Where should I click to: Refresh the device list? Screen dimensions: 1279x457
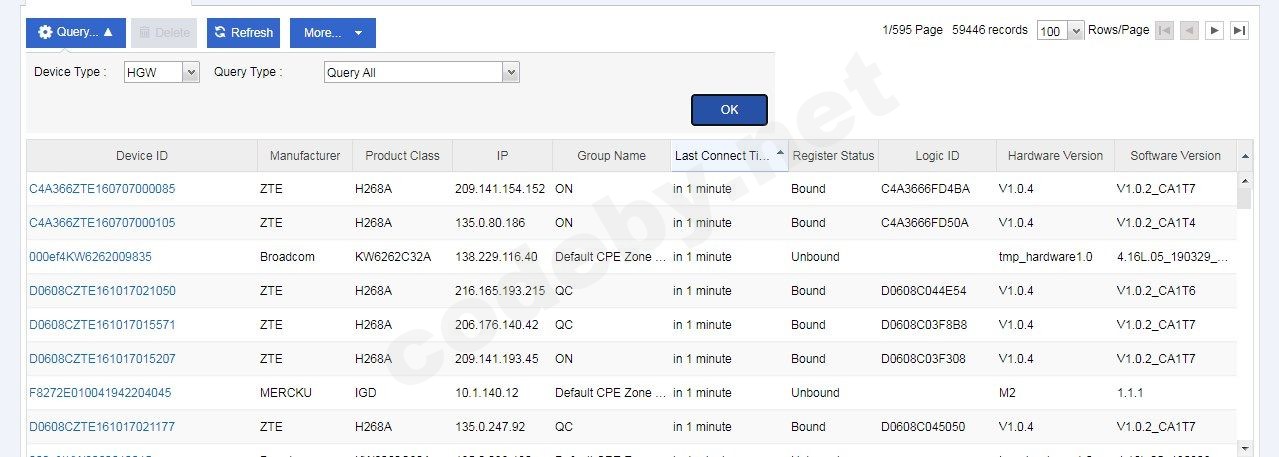pyautogui.click(x=244, y=33)
